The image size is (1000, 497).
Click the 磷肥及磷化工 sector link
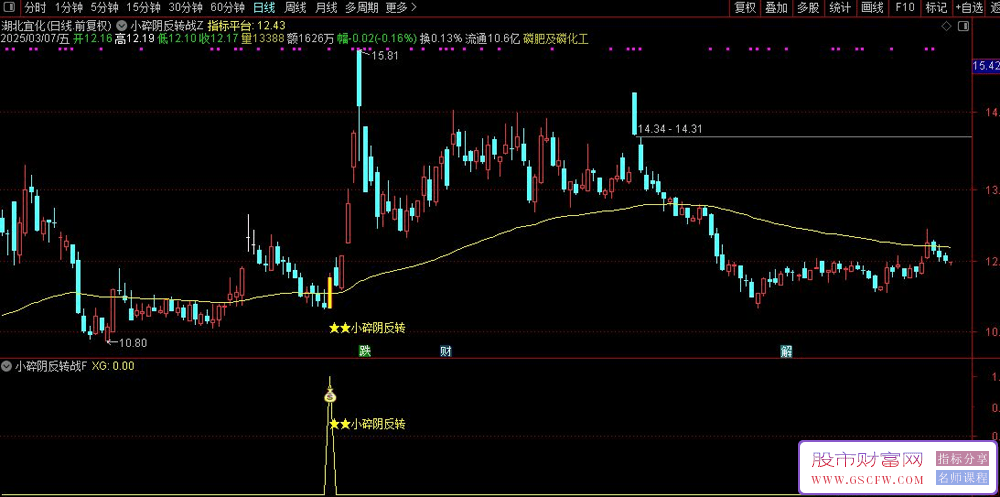coord(556,38)
